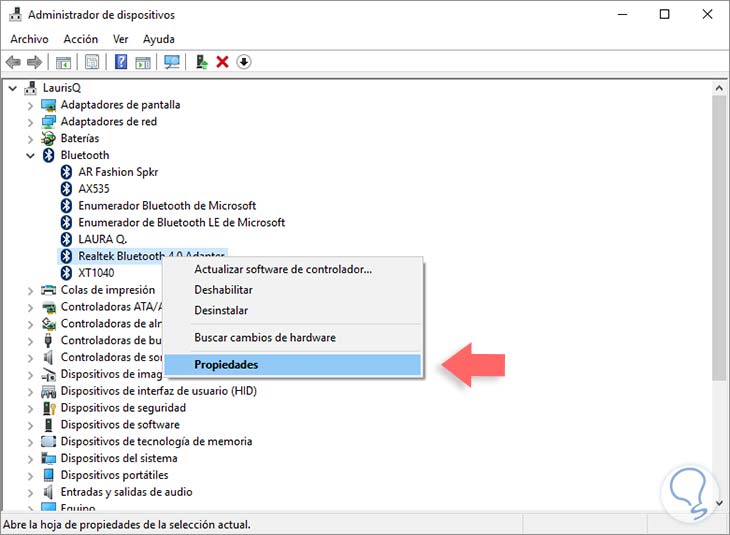Screen dimensions: 730x535
Task: Click the show/hide action pane icon
Action: pyautogui.click(x=143, y=62)
